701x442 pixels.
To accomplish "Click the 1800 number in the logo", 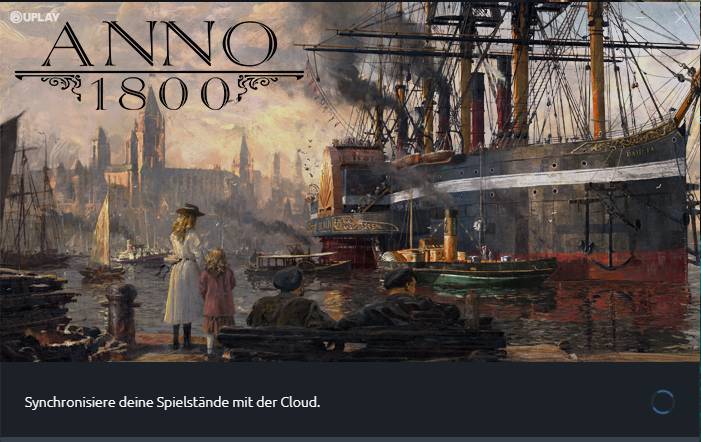I will pos(161,93).
